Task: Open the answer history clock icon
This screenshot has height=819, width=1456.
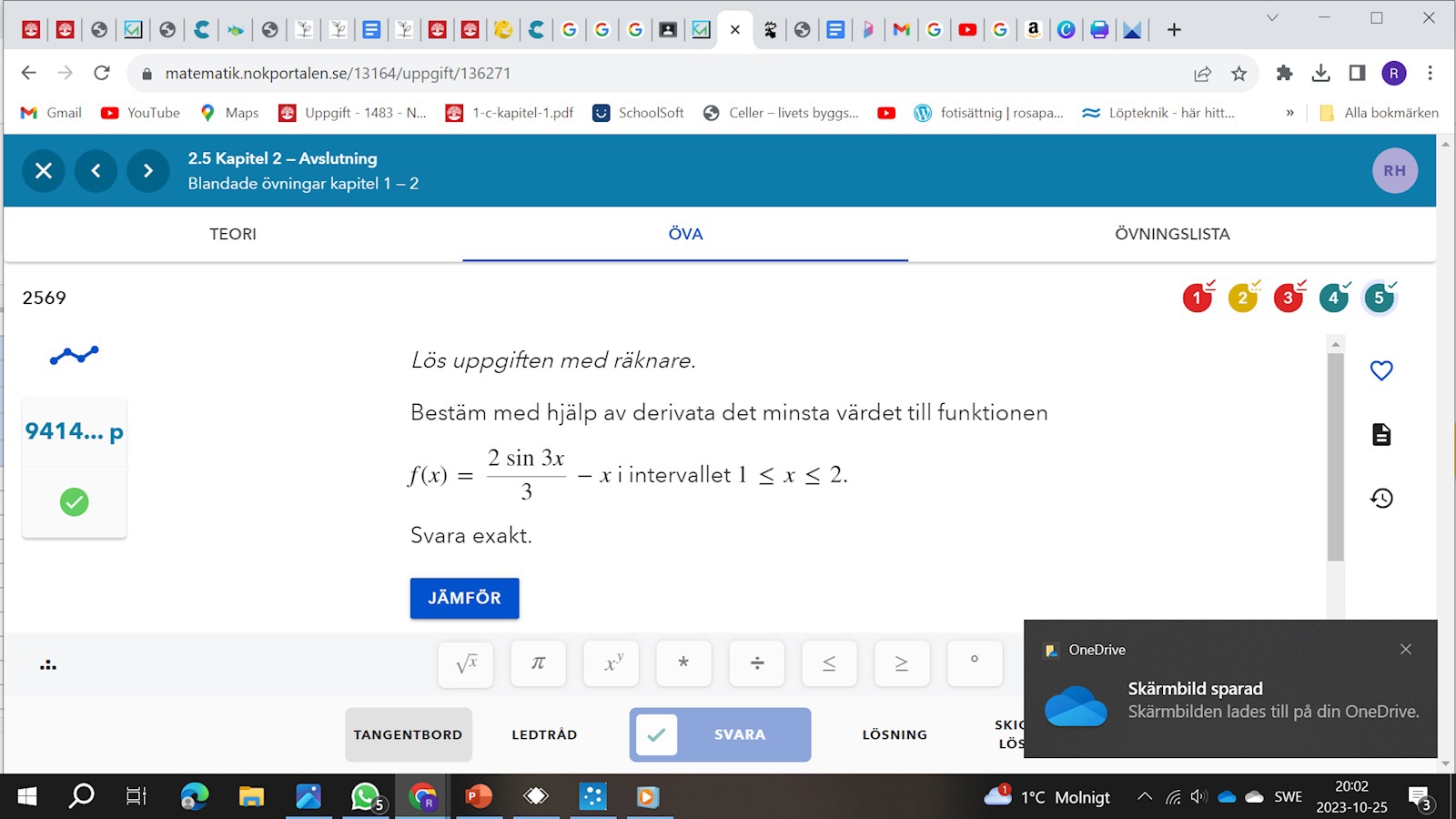Action: coord(1381,498)
